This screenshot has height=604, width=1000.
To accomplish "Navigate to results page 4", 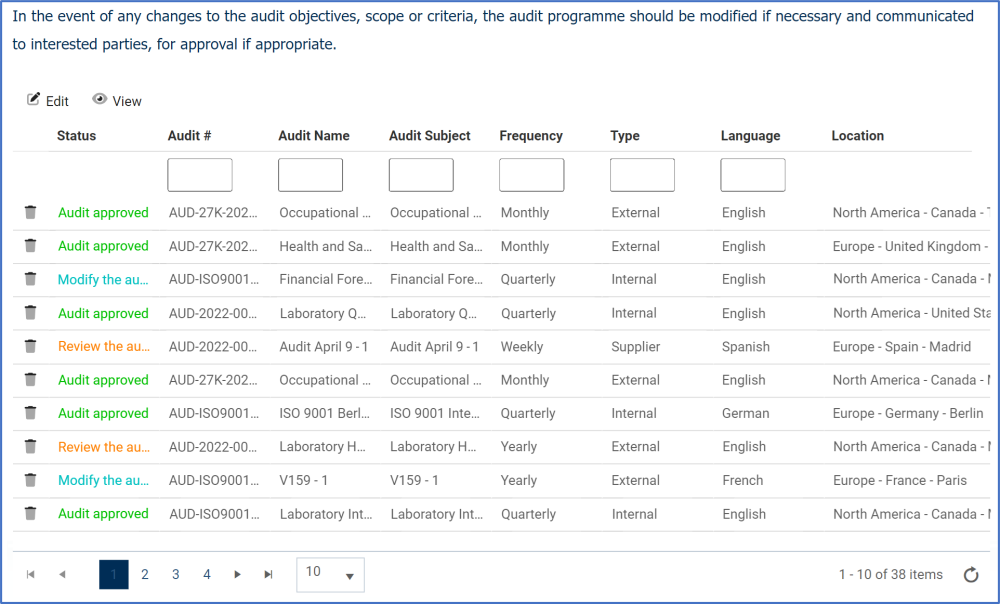I will pos(206,574).
